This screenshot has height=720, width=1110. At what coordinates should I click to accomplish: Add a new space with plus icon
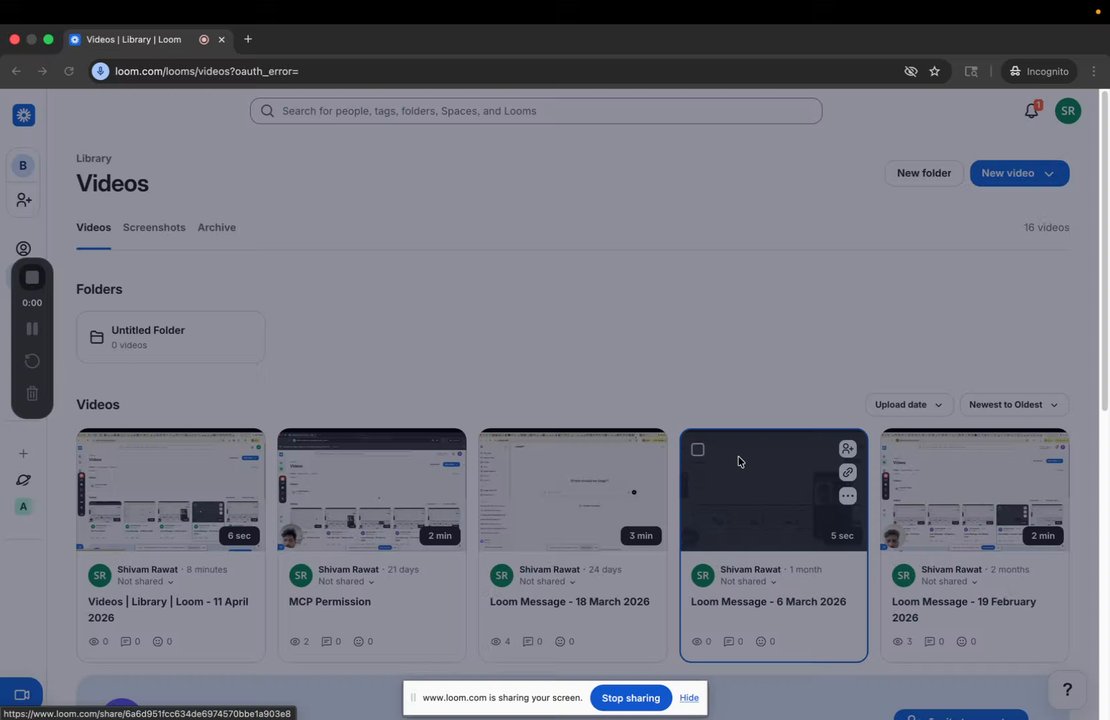click(x=23, y=453)
